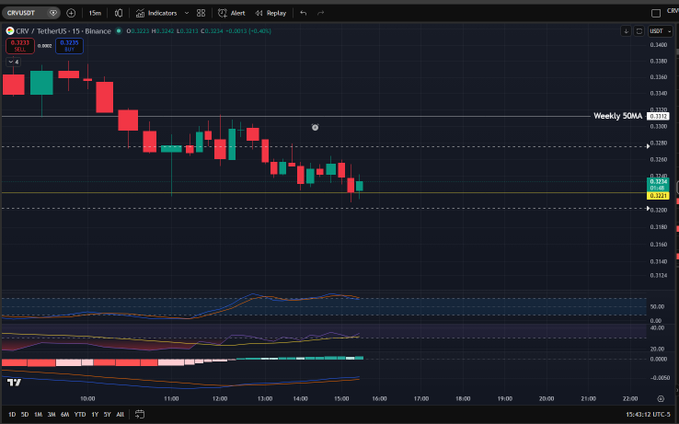Click the 16:00 time axis label
The image size is (679, 424).
click(x=379, y=398)
